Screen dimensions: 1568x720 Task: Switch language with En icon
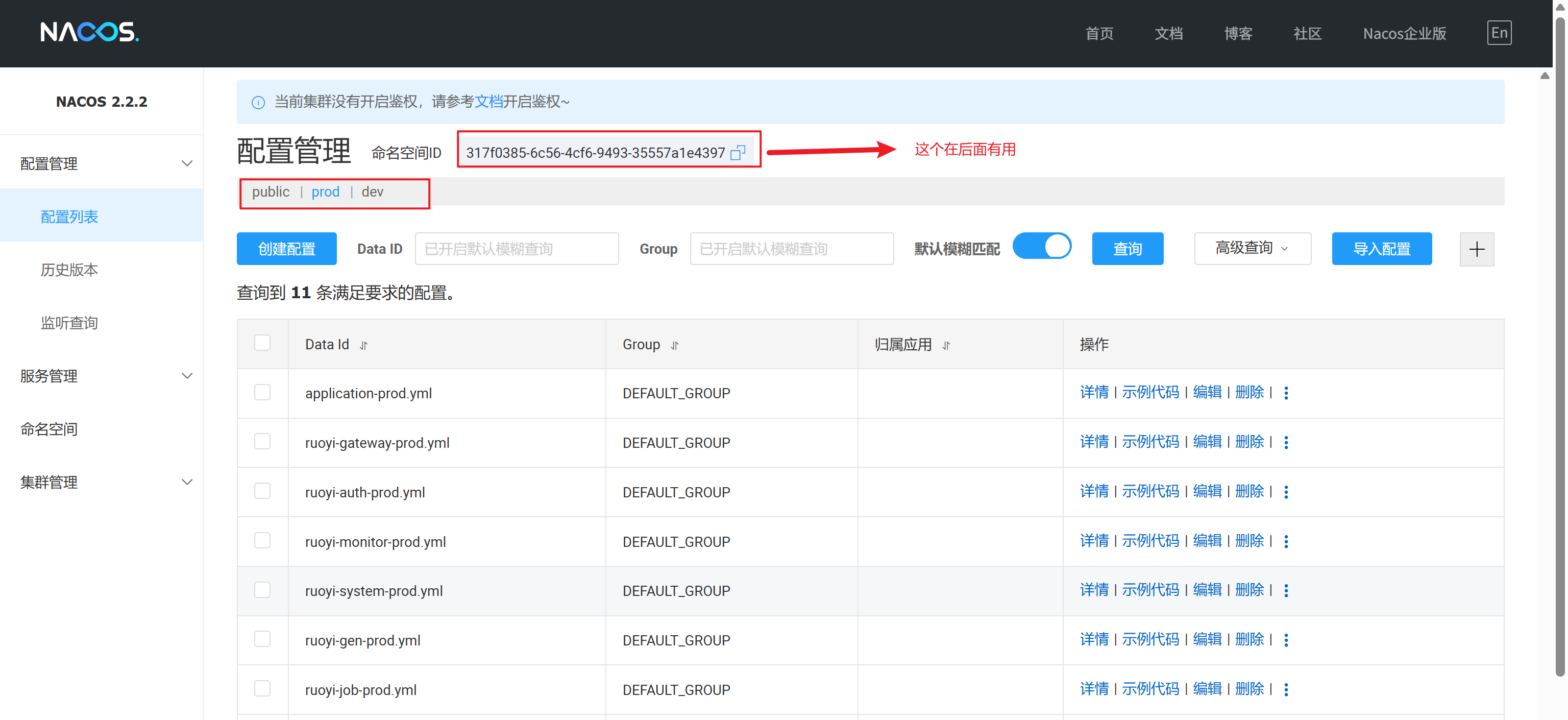click(x=1499, y=33)
